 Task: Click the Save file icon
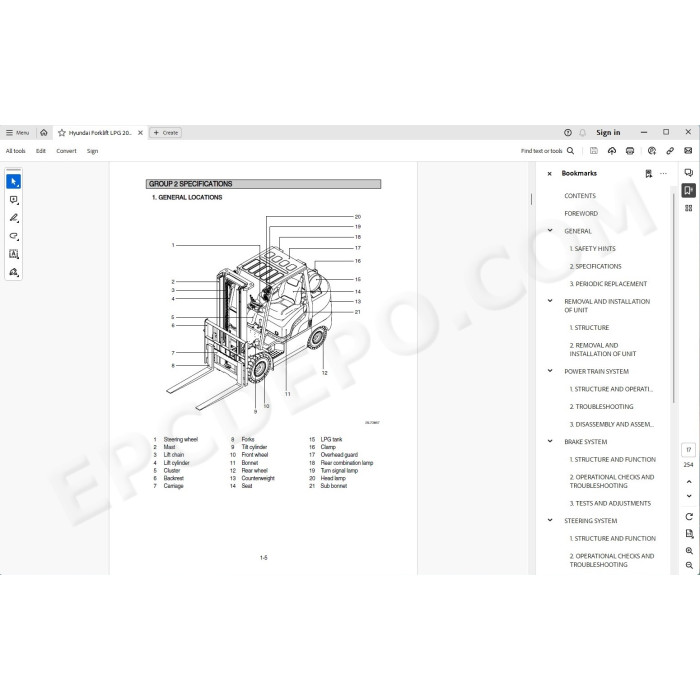(594, 151)
